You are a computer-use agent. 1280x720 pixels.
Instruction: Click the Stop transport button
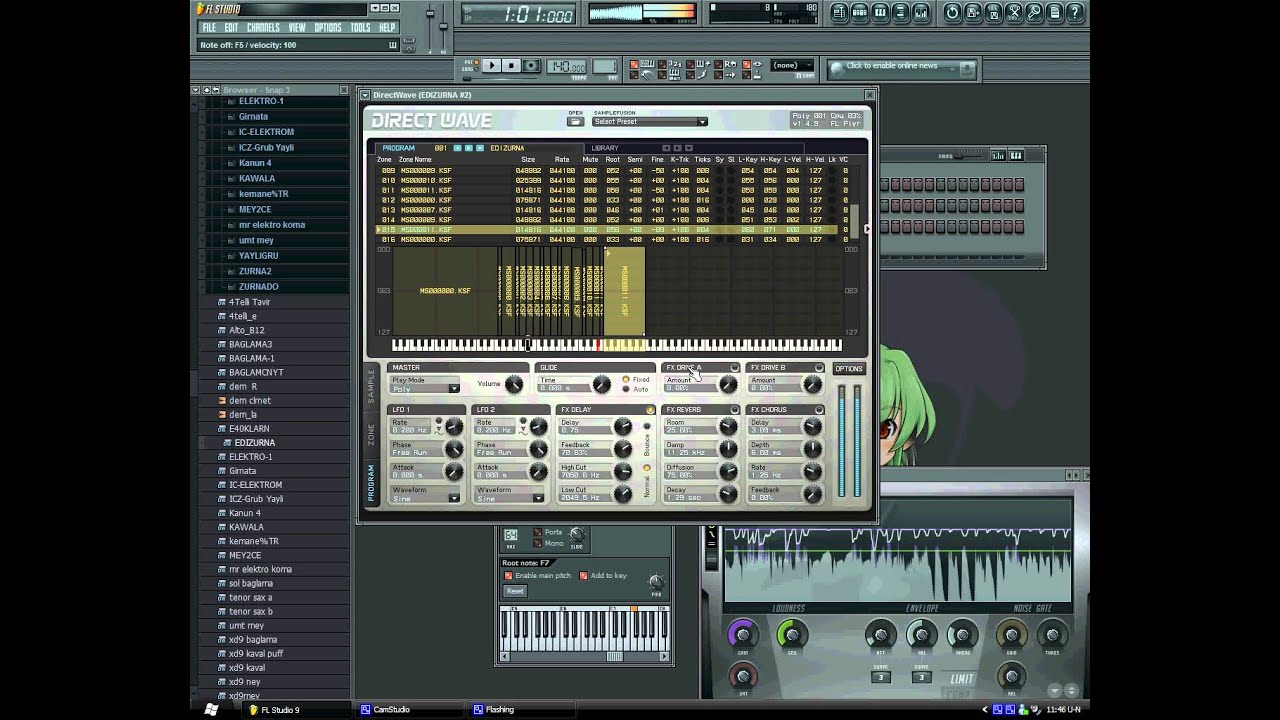click(x=511, y=65)
